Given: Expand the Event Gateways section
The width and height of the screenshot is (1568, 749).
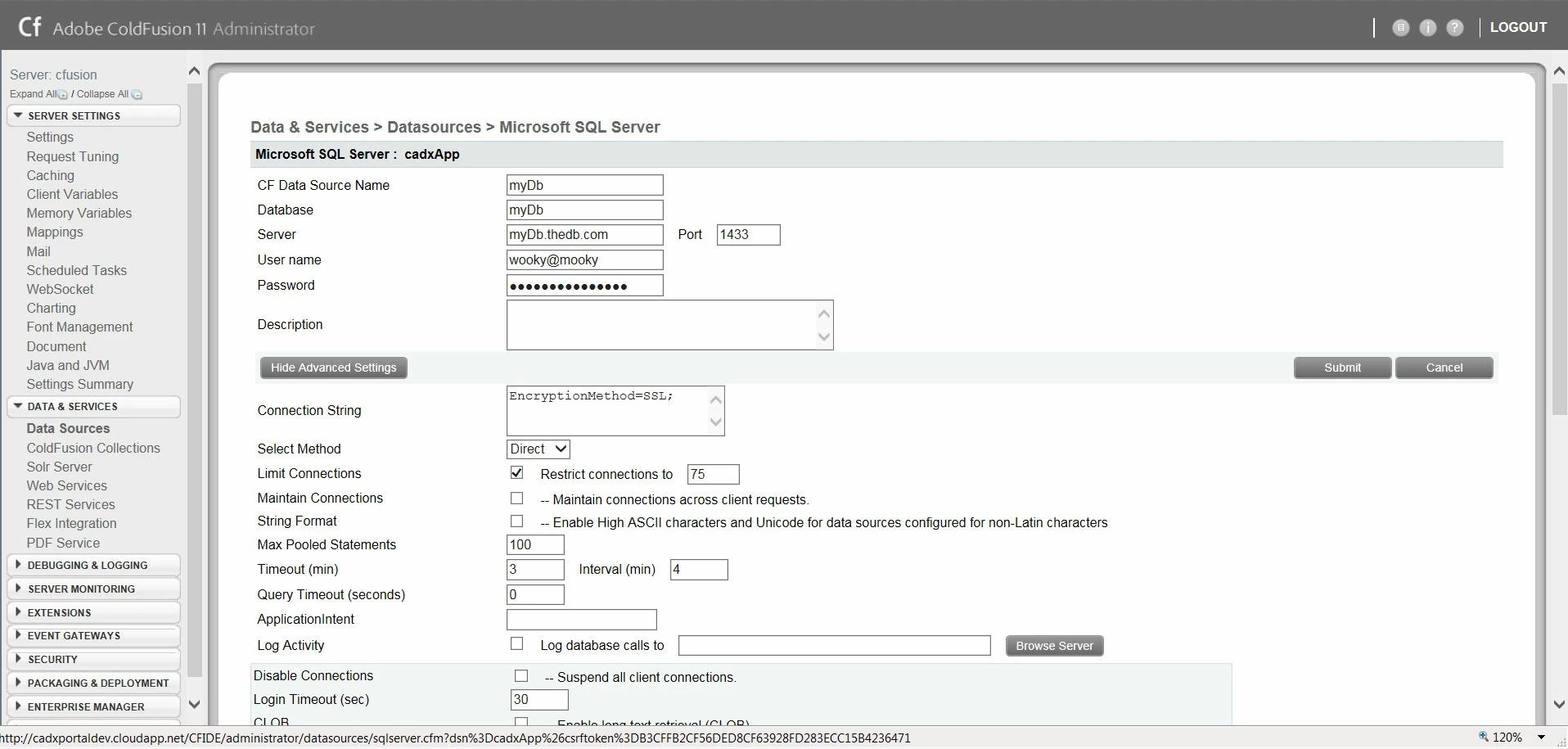Looking at the screenshot, I should pyautogui.click(x=93, y=635).
